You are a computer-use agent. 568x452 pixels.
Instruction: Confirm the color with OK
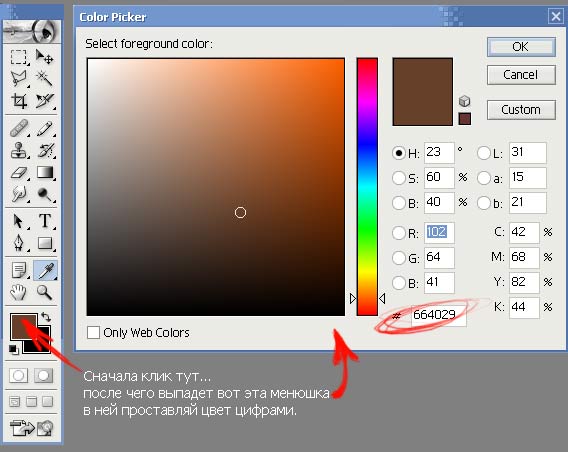[521, 47]
